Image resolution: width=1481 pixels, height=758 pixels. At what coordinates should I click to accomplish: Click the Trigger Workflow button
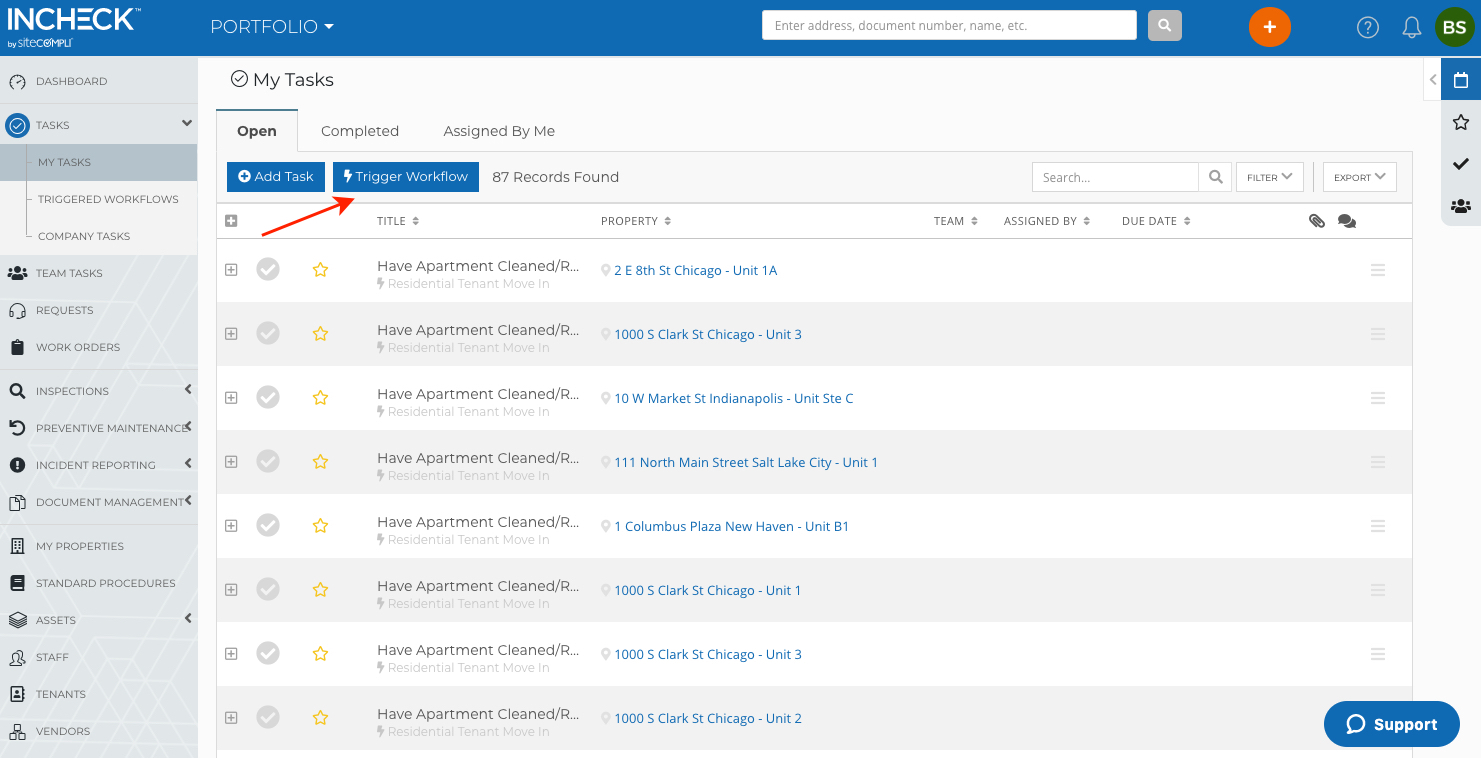click(406, 177)
